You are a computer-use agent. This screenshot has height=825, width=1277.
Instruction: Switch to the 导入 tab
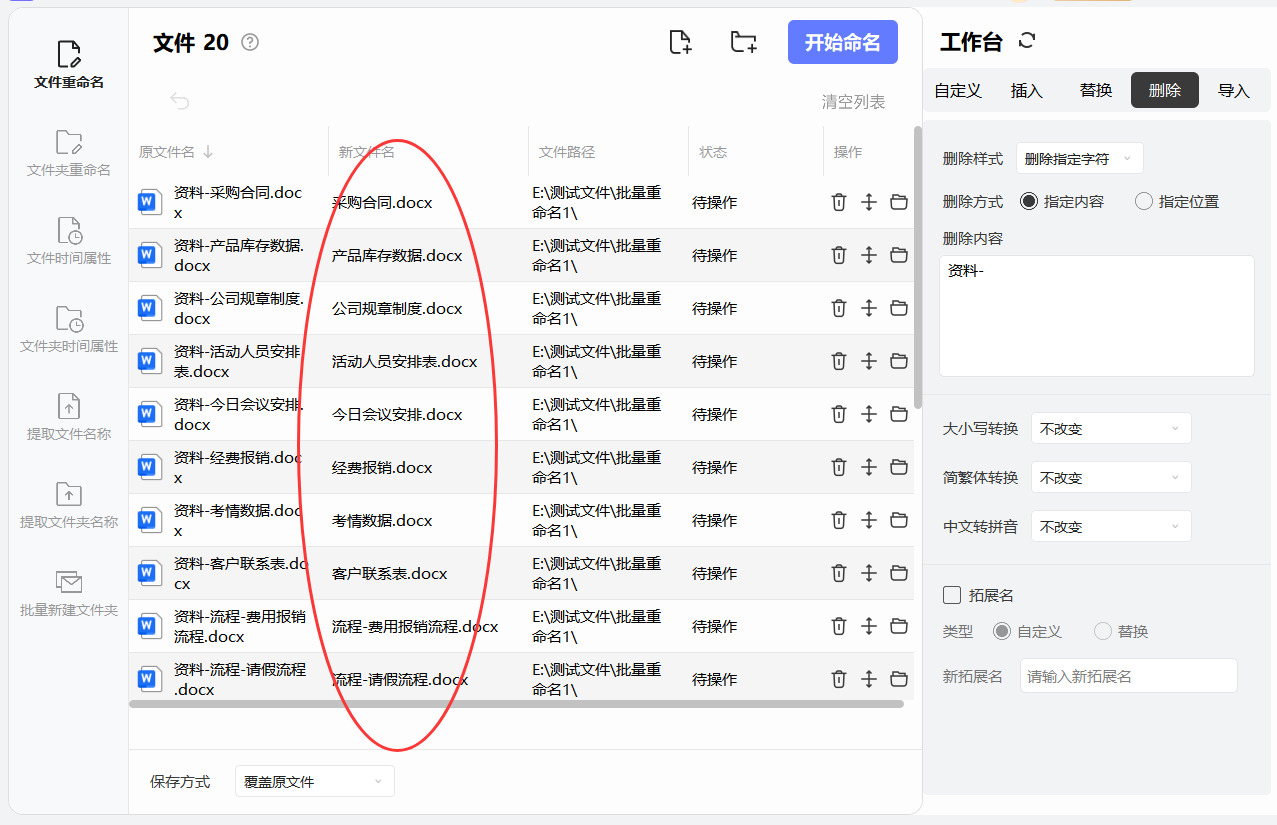(x=1234, y=90)
